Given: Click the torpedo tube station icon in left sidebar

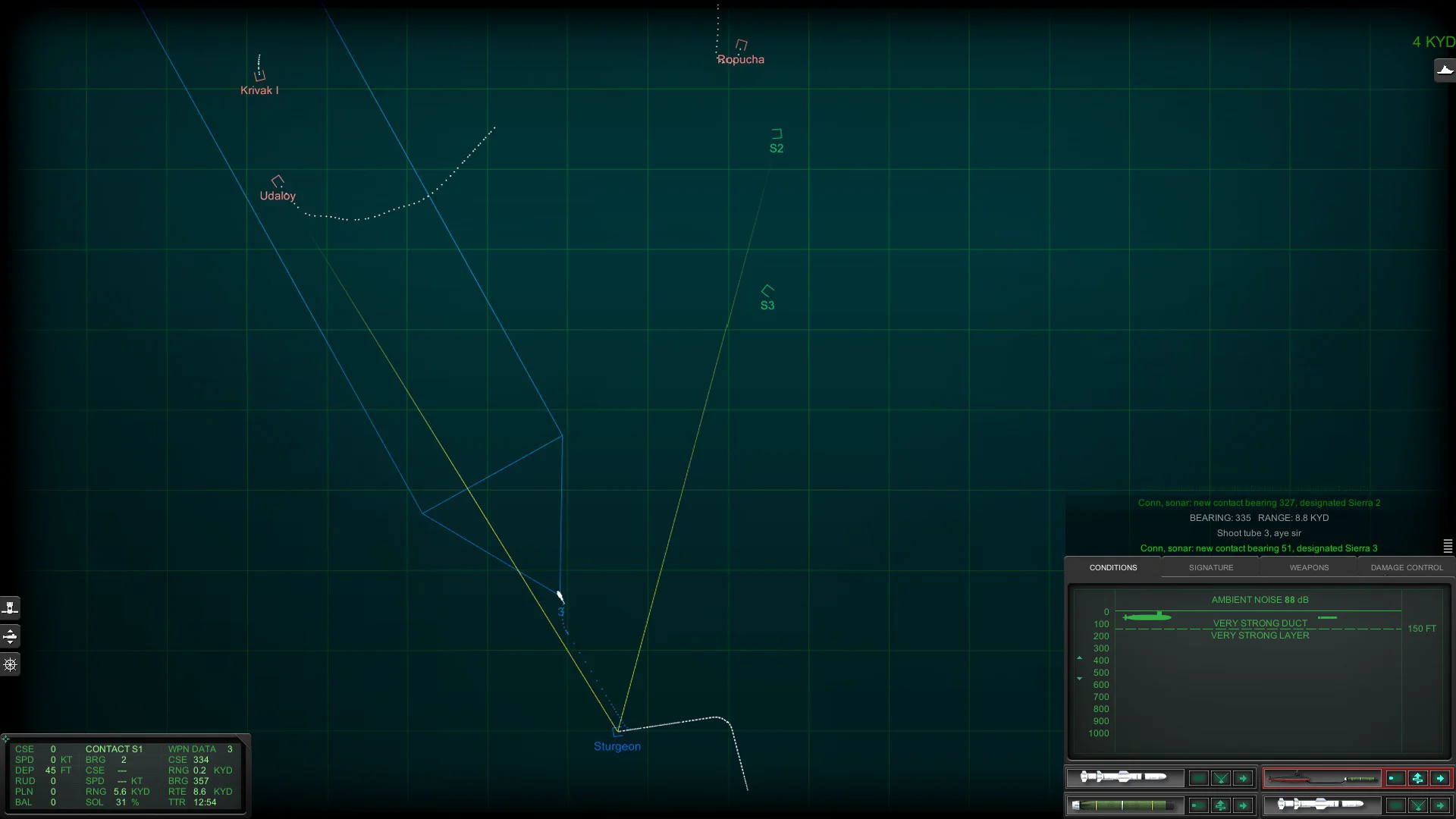Looking at the screenshot, I should tap(11, 607).
